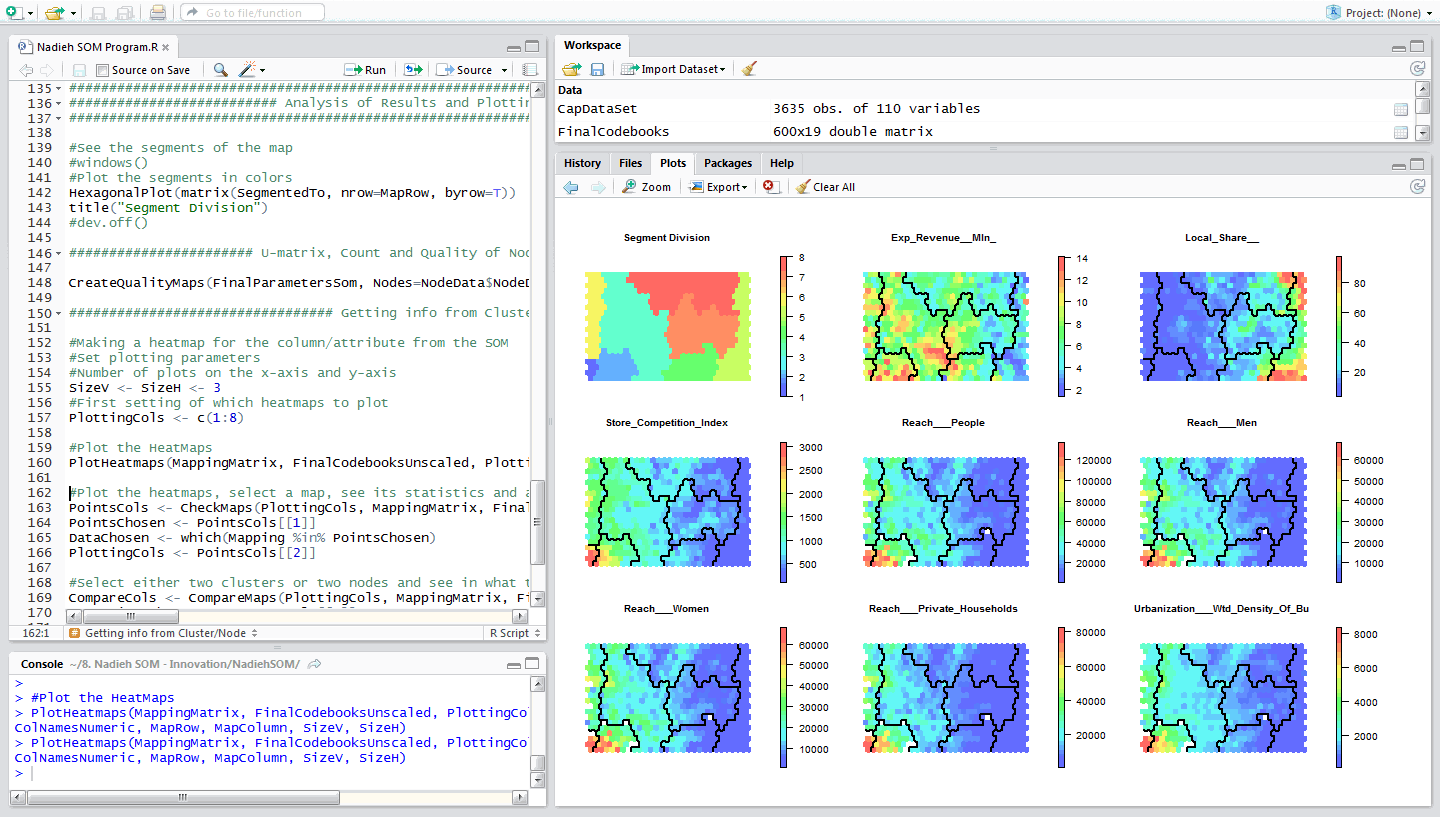Switch to the Packages tab
Screen dimensions: 1440x817
(x=727, y=163)
